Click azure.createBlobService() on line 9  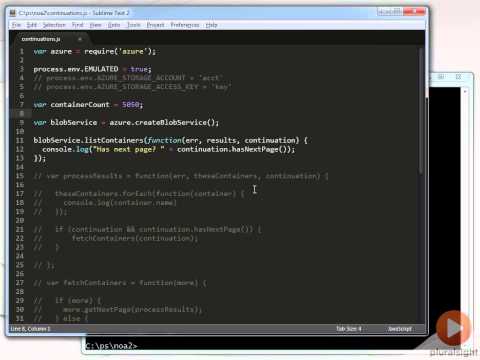162,122
